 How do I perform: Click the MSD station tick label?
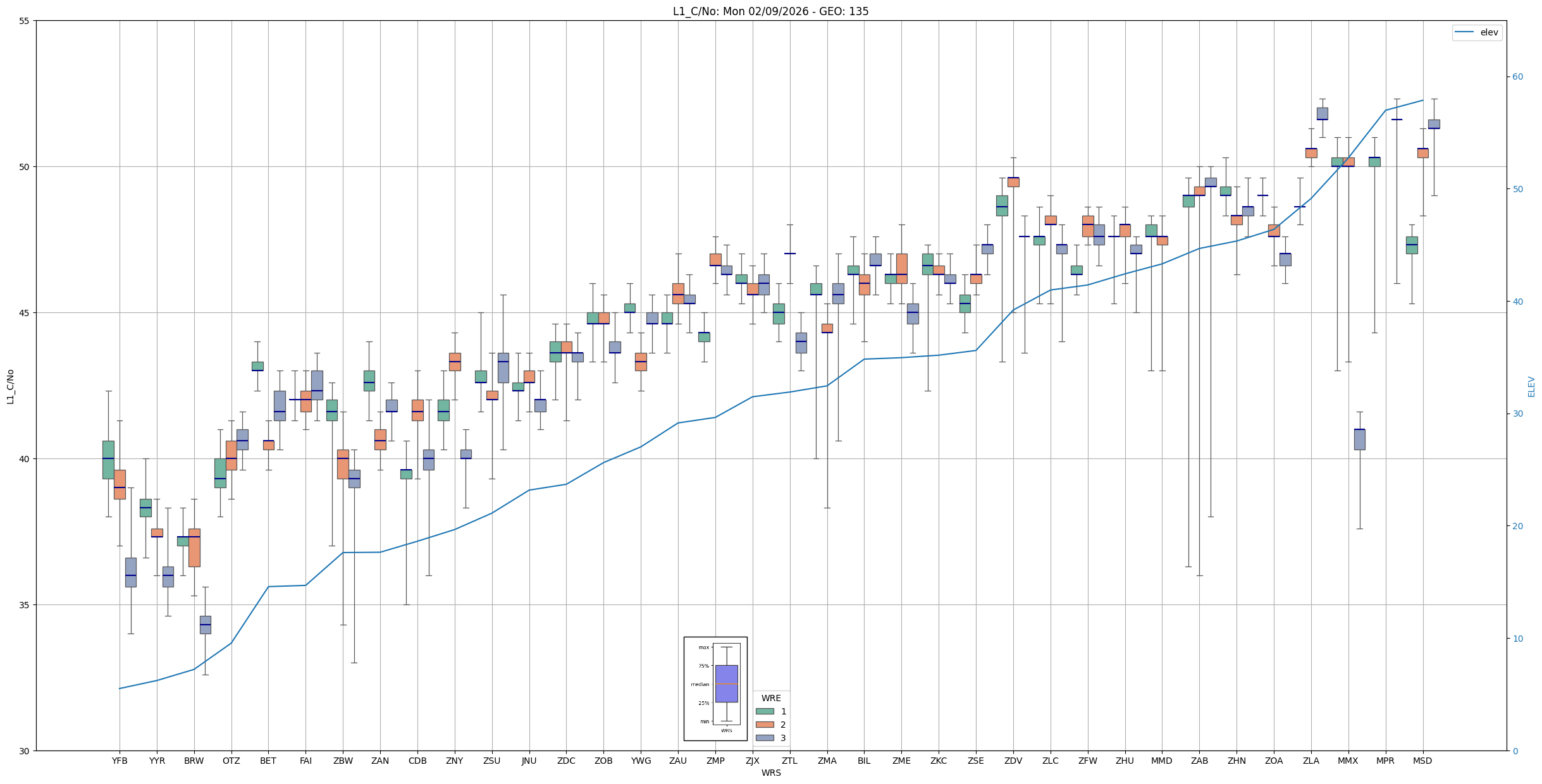click(x=1422, y=761)
